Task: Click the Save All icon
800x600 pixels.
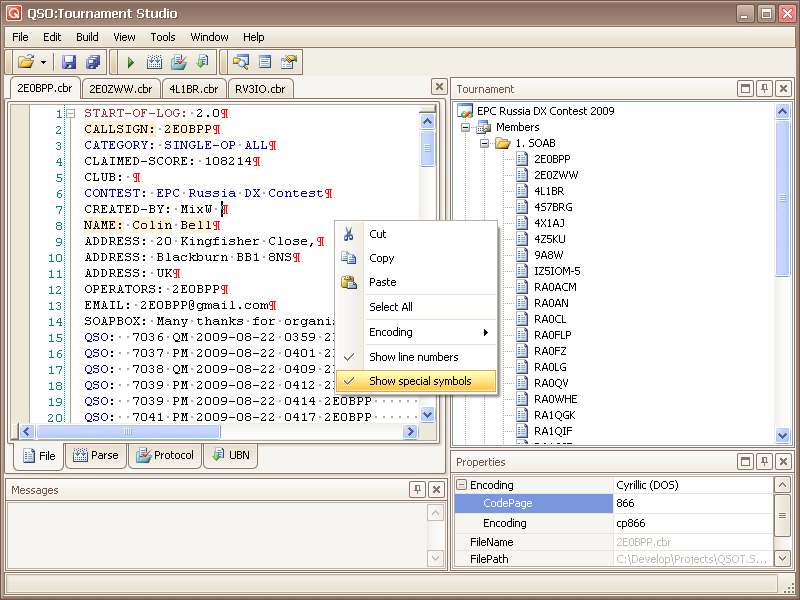Action: point(93,62)
